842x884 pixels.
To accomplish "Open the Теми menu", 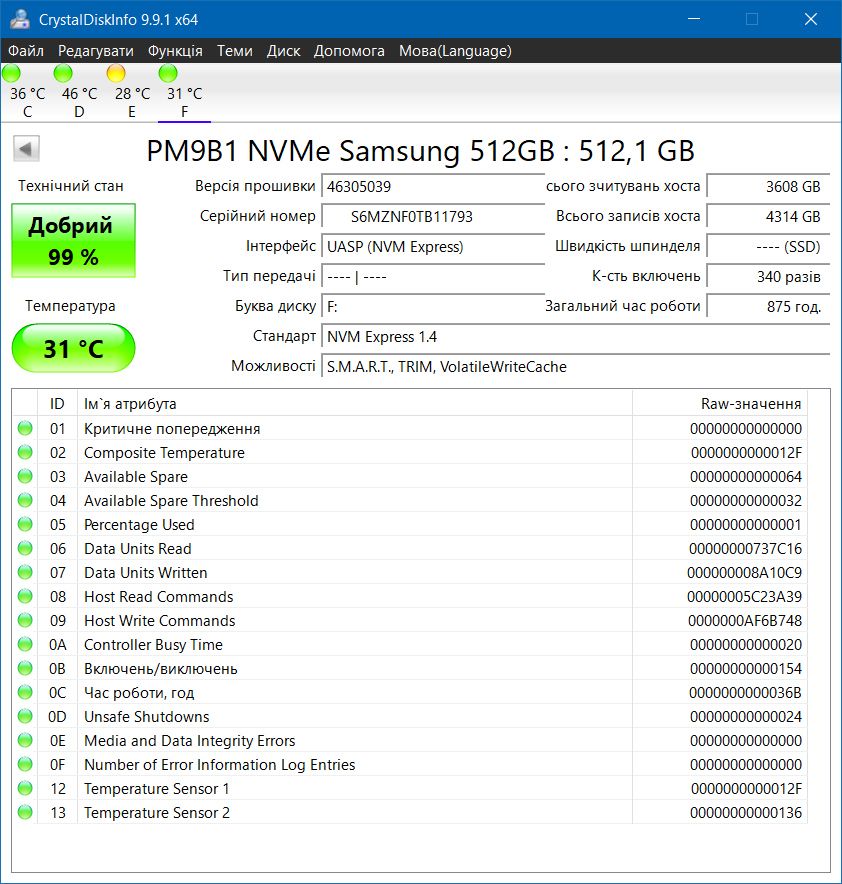I will pyautogui.click(x=235, y=51).
